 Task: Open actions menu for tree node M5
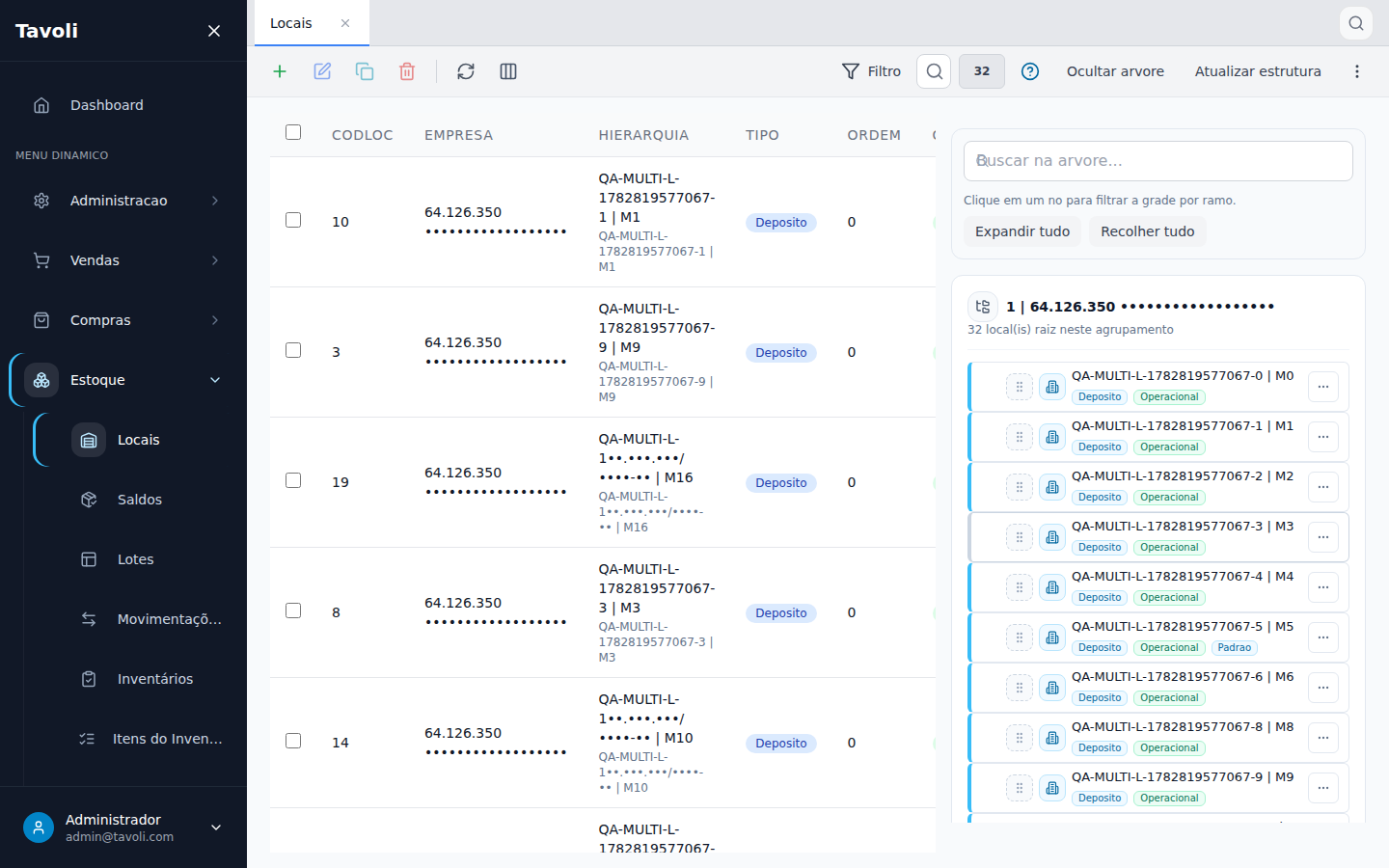coord(1323,637)
